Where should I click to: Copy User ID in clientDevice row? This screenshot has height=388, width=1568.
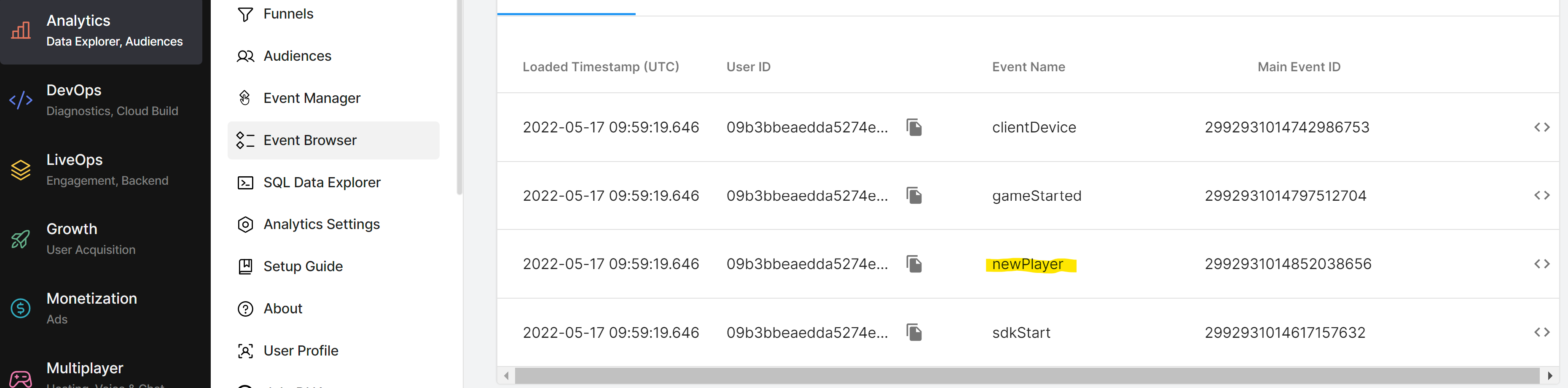(x=914, y=127)
